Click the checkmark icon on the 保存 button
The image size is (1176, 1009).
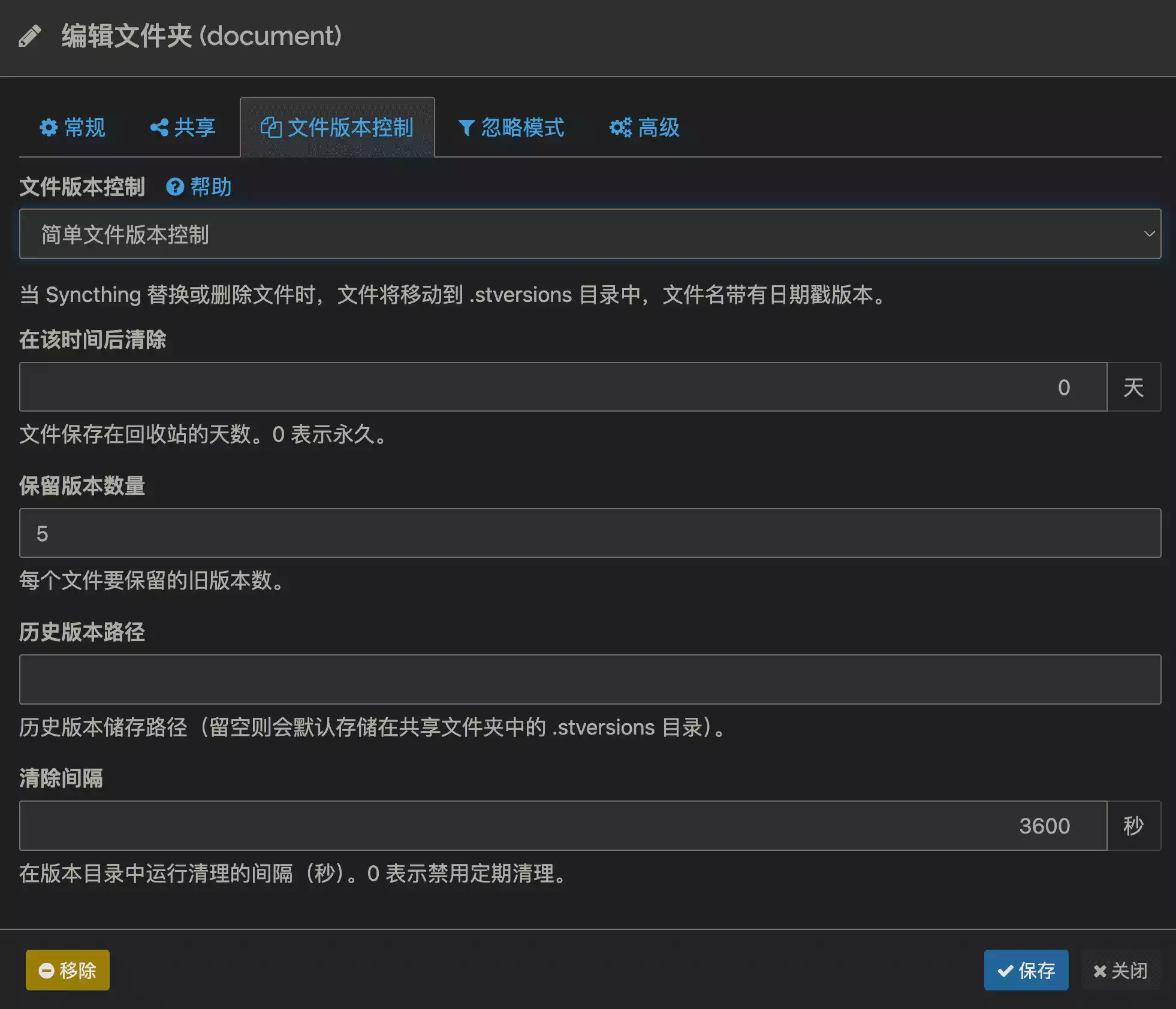pyautogui.click(x=1005, y=970)
